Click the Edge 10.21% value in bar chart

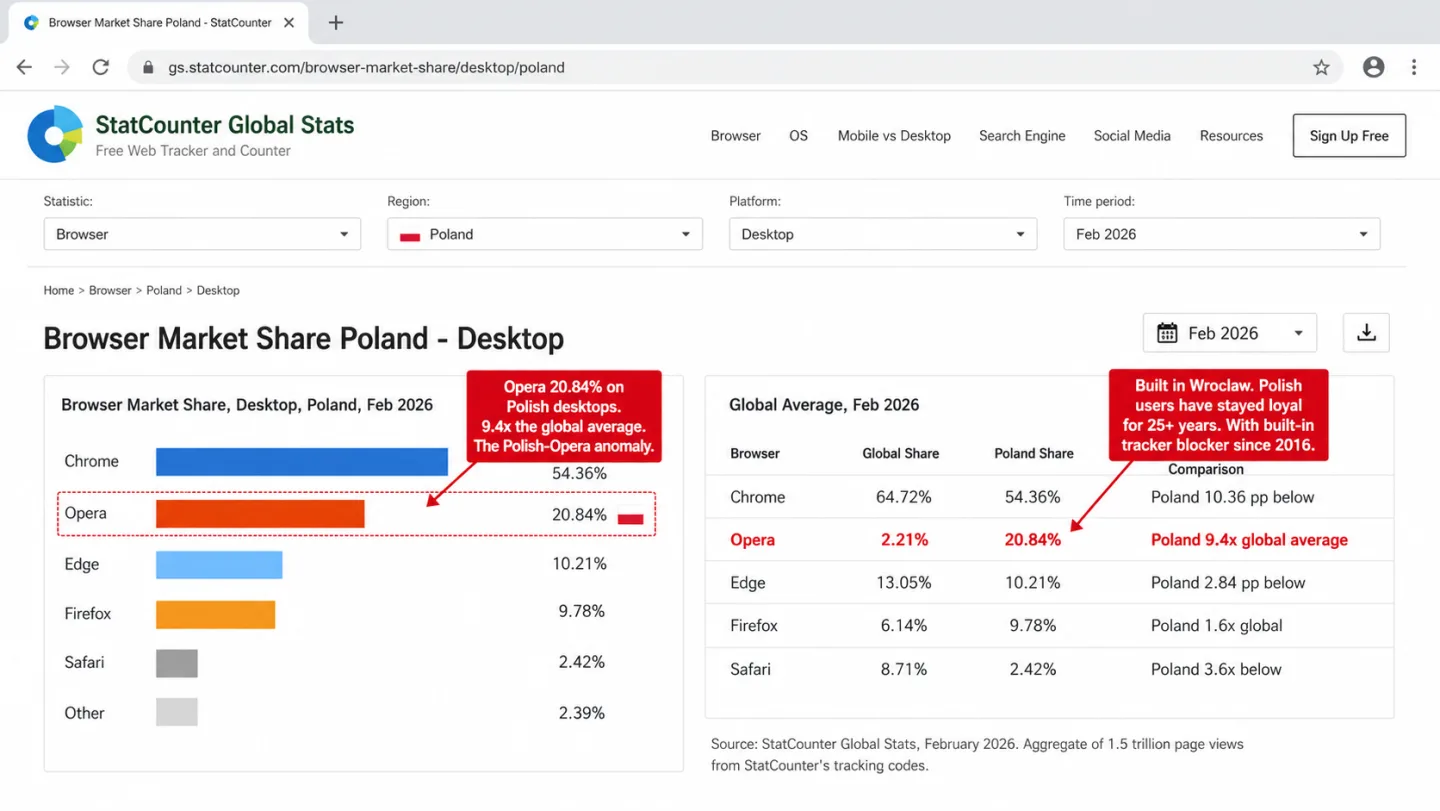pyautogui.click(x=580, y=564)
